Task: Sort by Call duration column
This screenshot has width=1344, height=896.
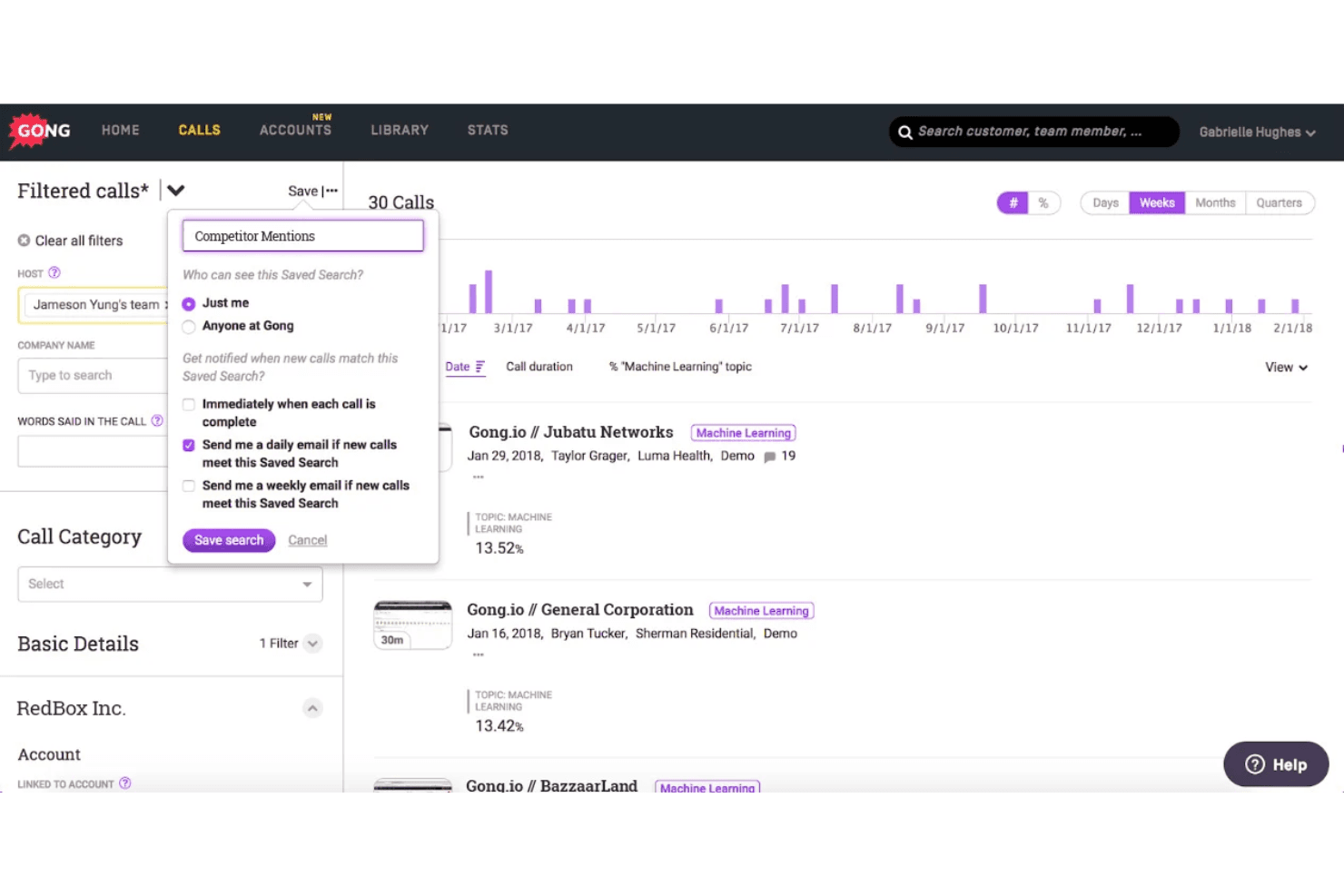Action: tap(539, 367)
